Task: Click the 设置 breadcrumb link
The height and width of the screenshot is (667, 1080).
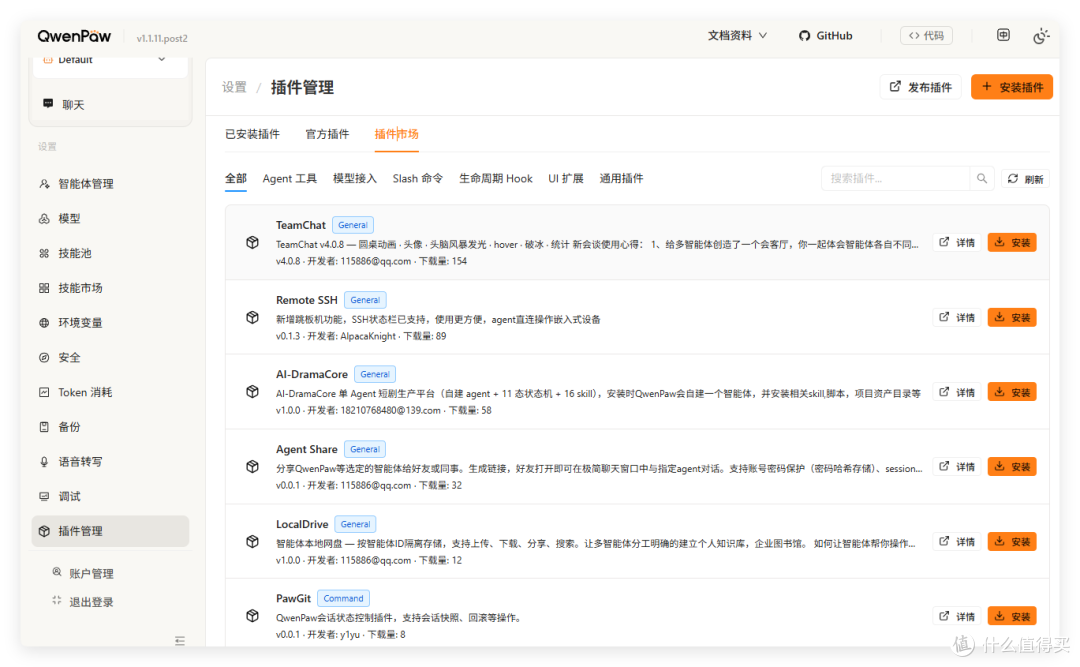Action: click(x=234, y=88)
